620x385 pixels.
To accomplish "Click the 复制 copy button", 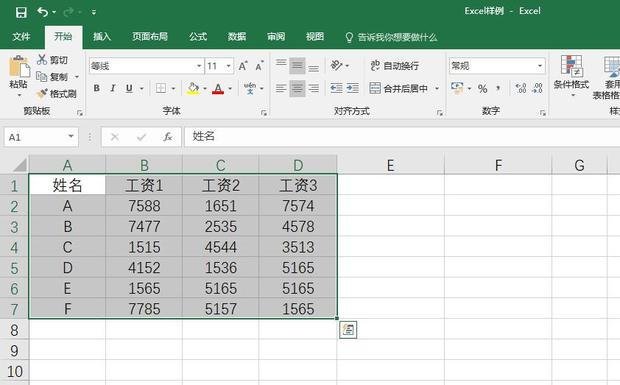I will point(52,77).
